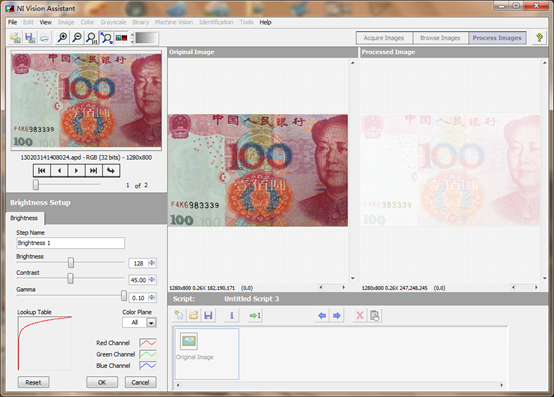Open the Color Plane dropdown
The image size is (554, 397).
coord(151,322)
